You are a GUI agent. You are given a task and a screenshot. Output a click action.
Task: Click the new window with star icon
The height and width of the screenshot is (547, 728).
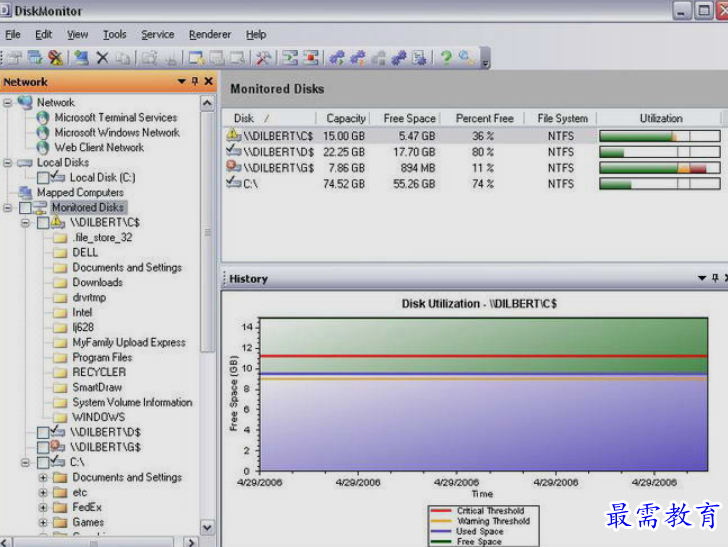(196, 58)
